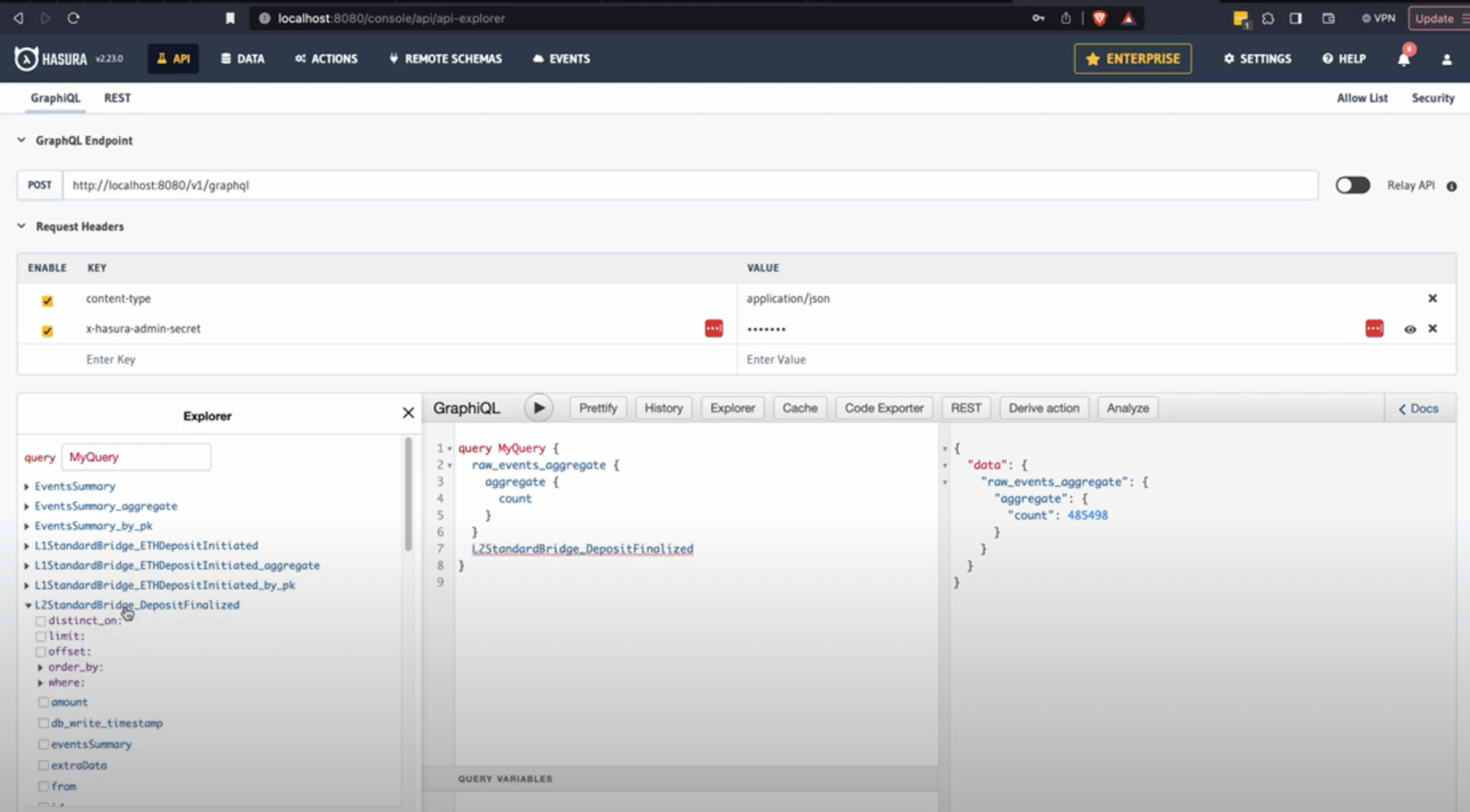
Task: Click the Prettify button
Action: pyautogui.click(x=598, y=408)
